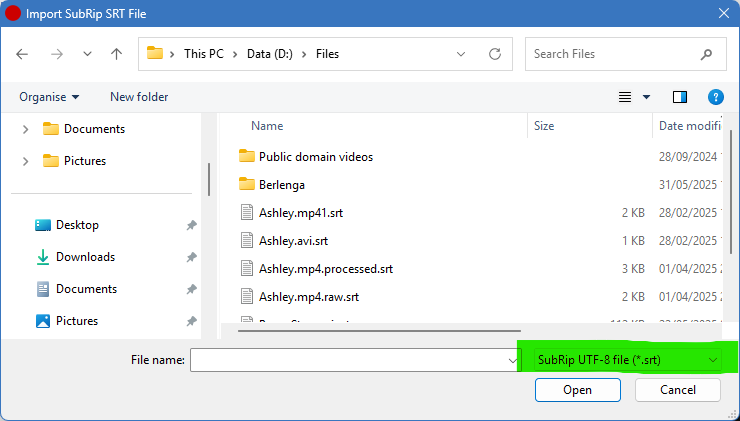Click the blue Help question mark icon
The image size is (740, 421).
point(715,97)
